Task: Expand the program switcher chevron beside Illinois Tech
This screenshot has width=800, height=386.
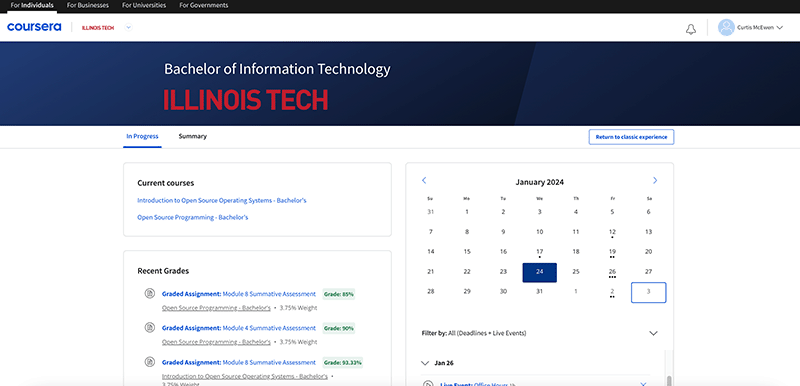Action: pyautogui.click(x=129, y=28)
